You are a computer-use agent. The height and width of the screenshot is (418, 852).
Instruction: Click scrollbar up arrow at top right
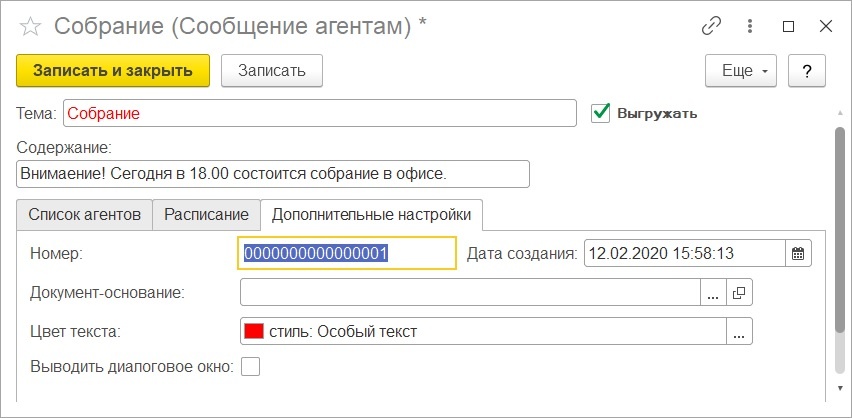point(840,113)
